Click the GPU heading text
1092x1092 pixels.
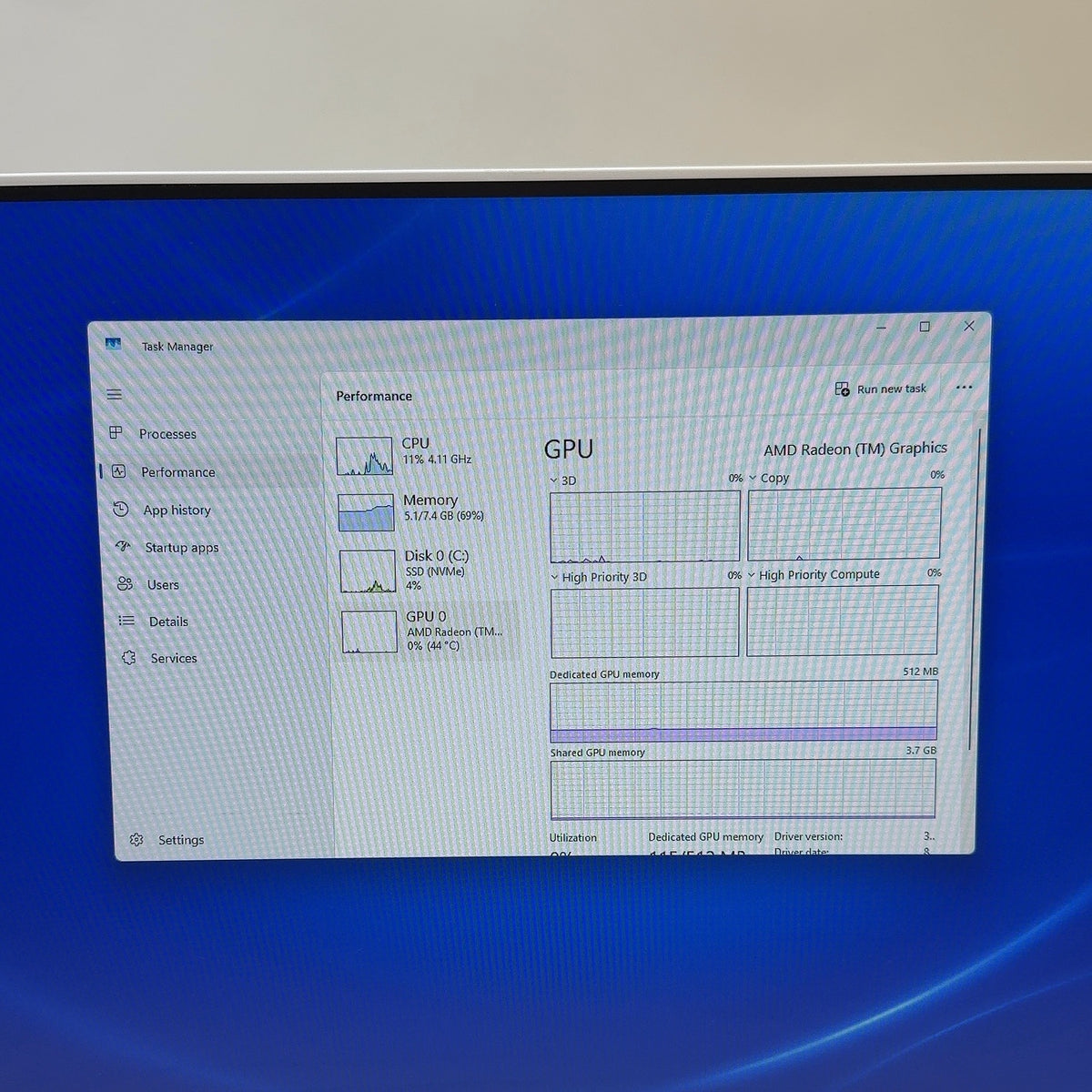tap(569, 449)
